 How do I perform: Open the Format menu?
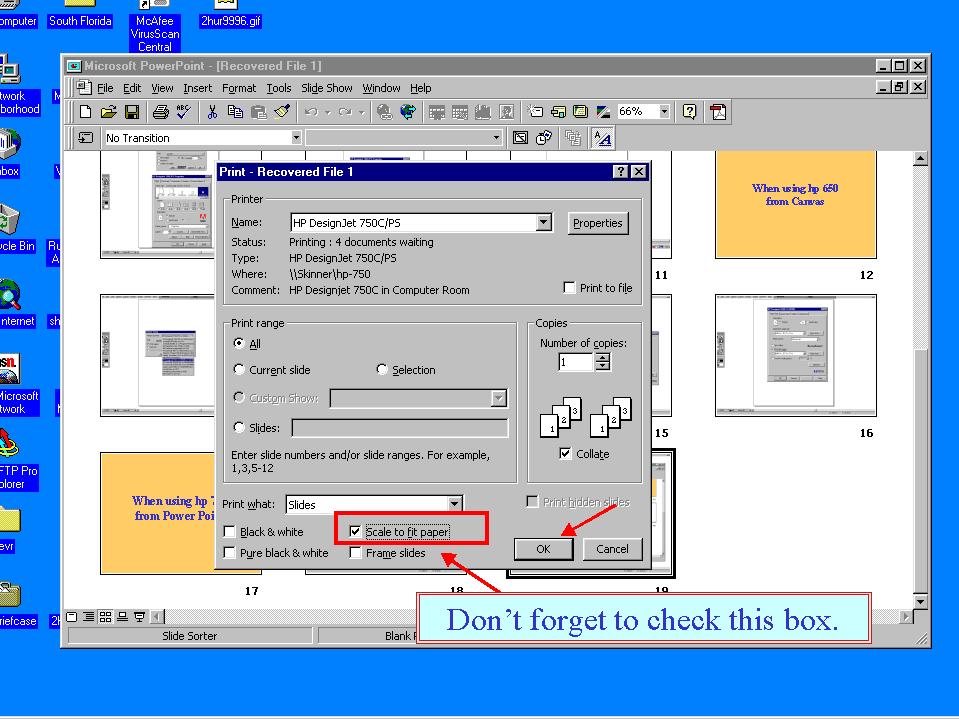[x=239, y=88]
